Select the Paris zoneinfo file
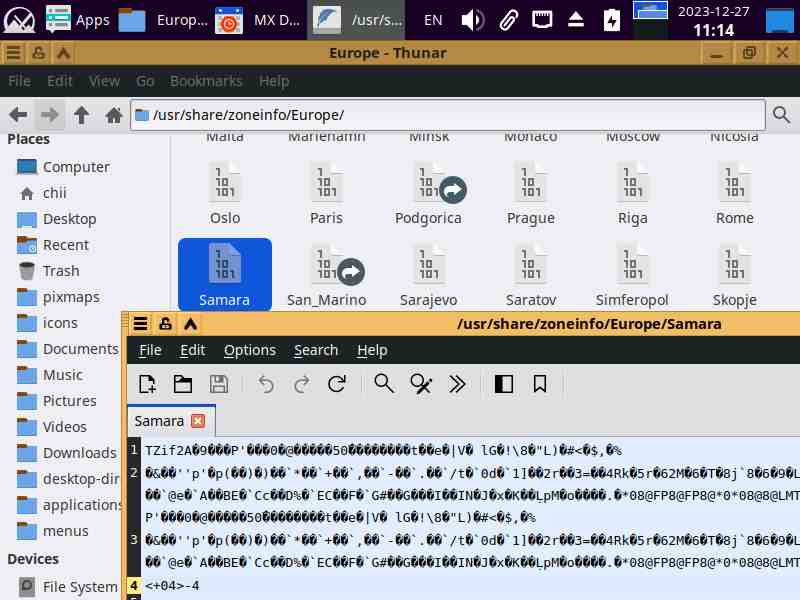Image resolution: width=800 pixels, height=600 pixels. [x=327, y=193]
